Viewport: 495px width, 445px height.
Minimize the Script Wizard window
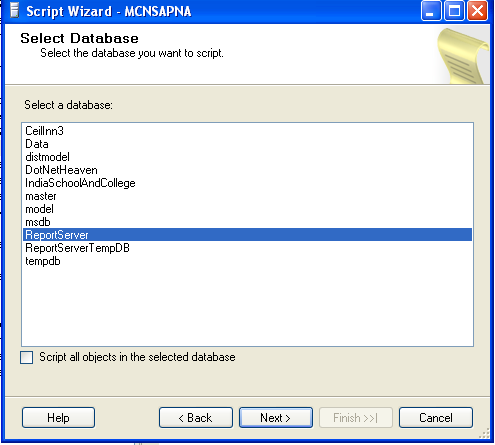pyautogui.click(x=431, y=11)
